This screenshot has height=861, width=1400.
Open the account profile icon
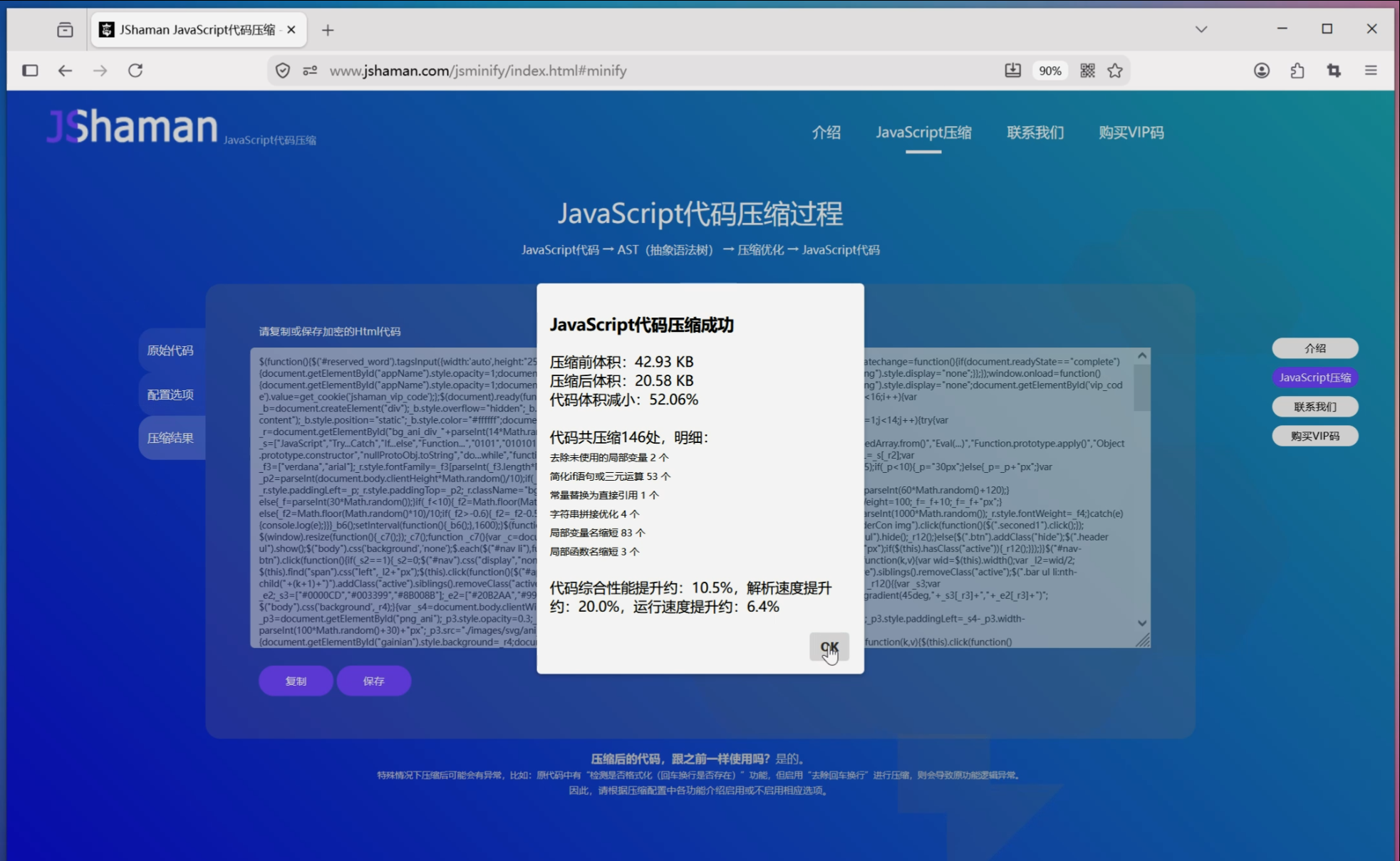[x=1262, y=71]
